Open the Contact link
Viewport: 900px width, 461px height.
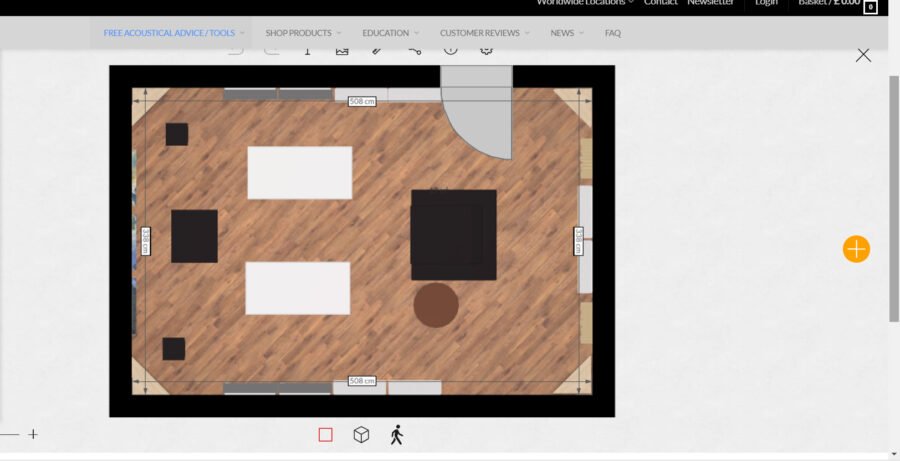click(661, 3)
